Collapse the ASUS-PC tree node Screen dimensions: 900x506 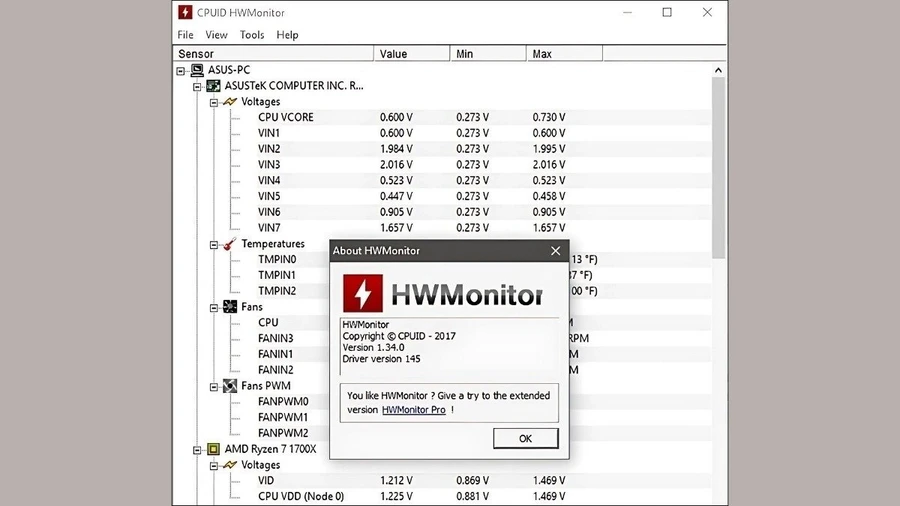(x=181, y=71)
